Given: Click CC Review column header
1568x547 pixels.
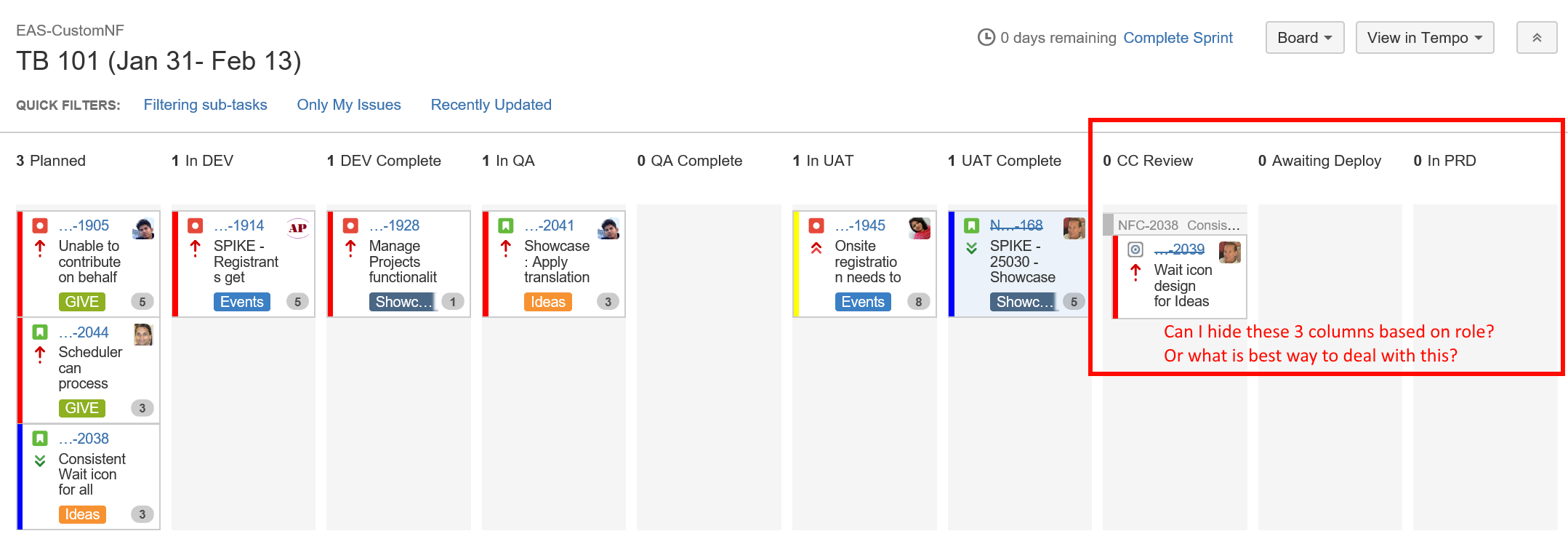Looking at the screenshot, I should coord(1148,161).
